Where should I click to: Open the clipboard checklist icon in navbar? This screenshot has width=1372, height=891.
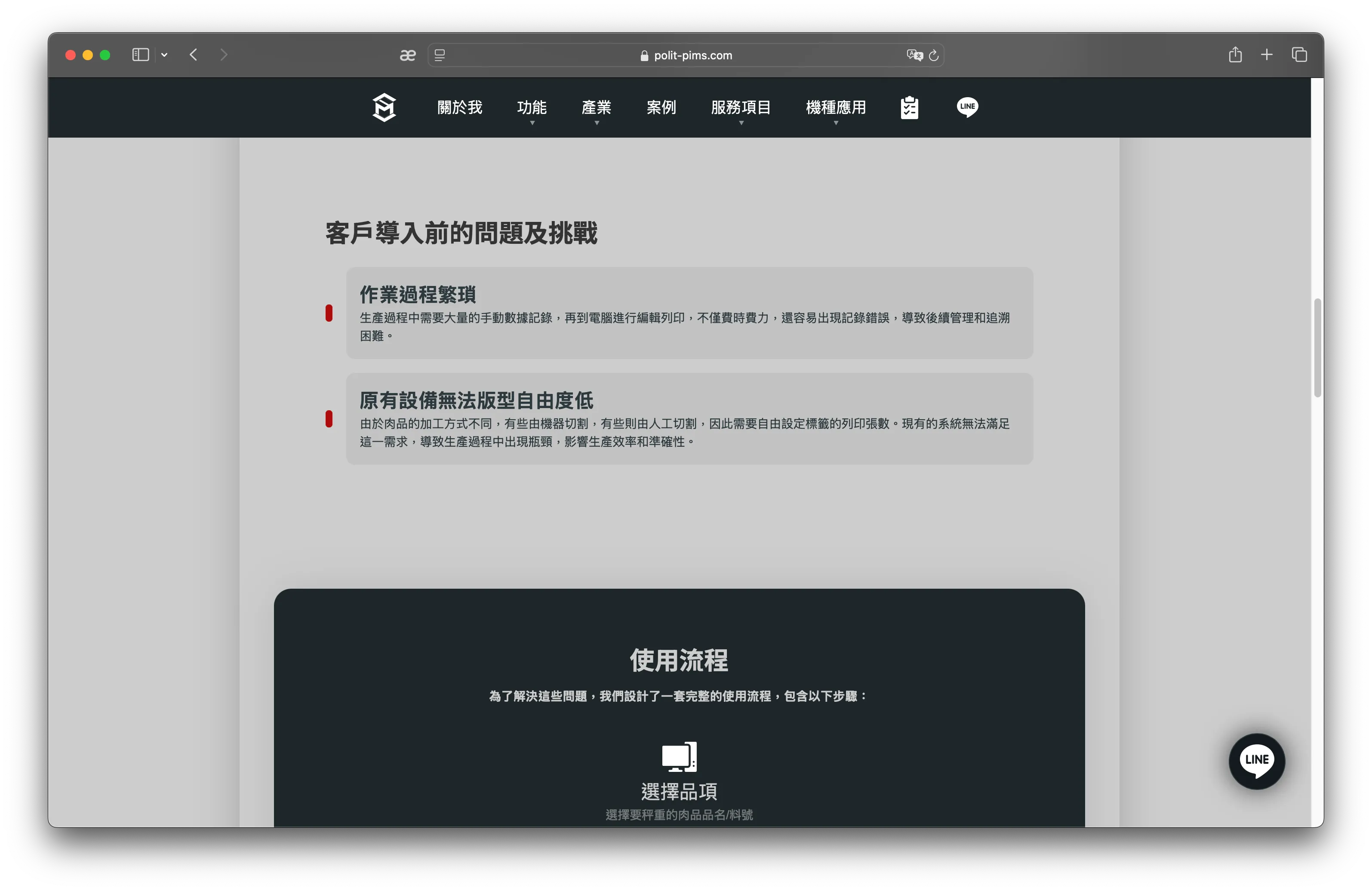click(909, 108)
